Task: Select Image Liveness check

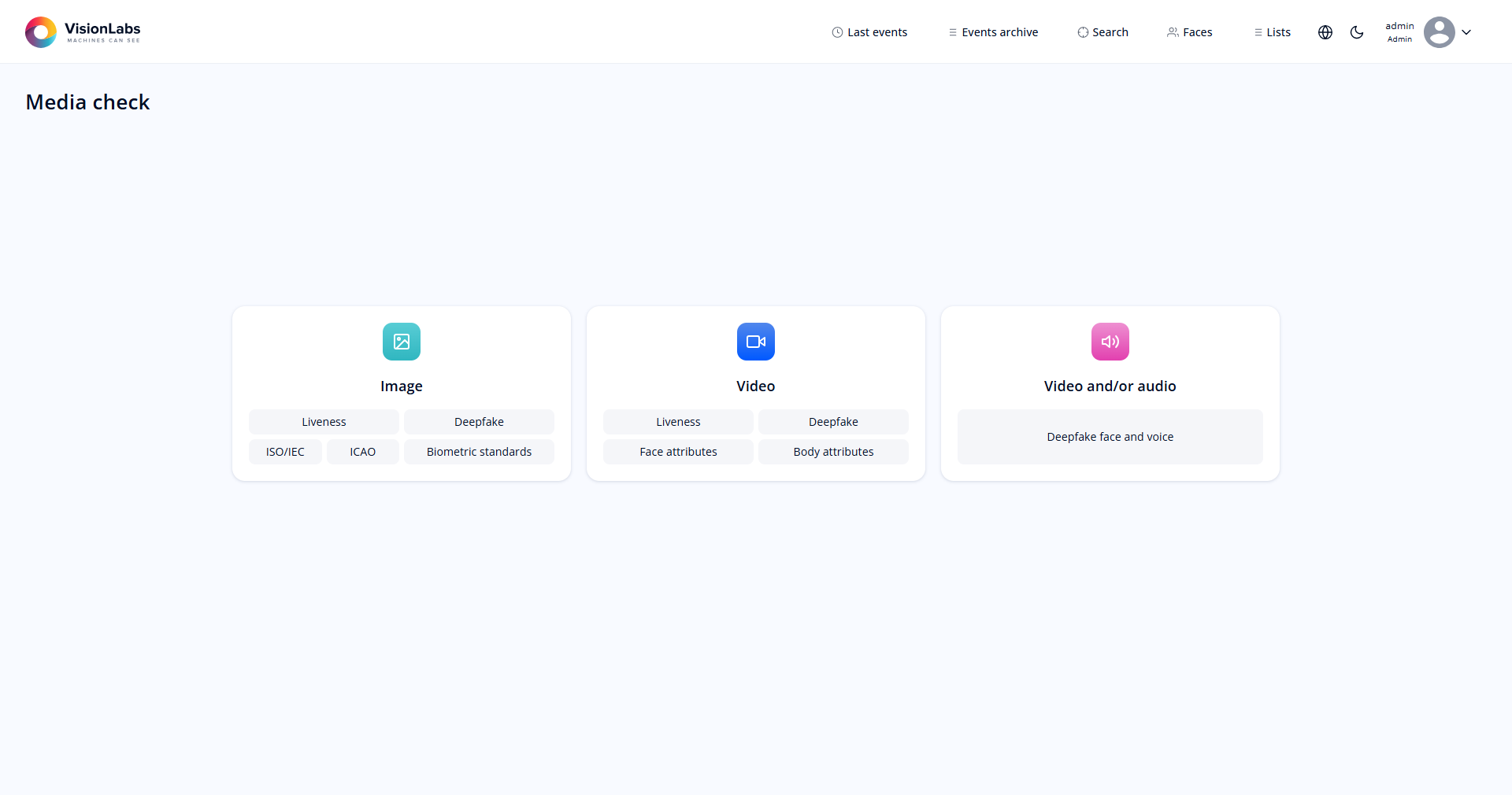Action: pos(324,422)
